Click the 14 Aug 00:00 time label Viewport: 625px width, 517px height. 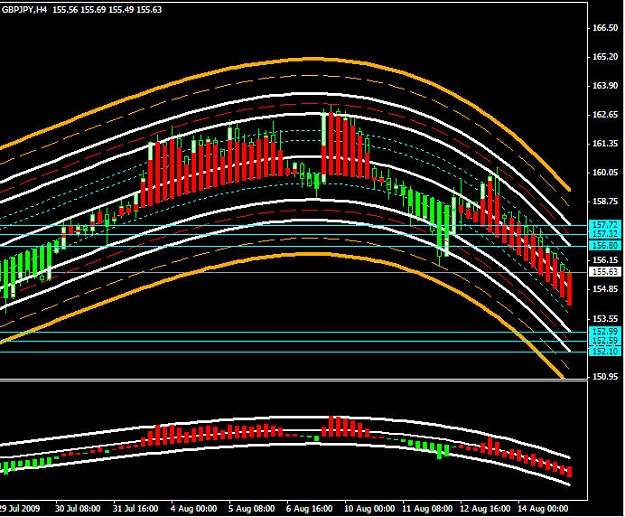543,509
